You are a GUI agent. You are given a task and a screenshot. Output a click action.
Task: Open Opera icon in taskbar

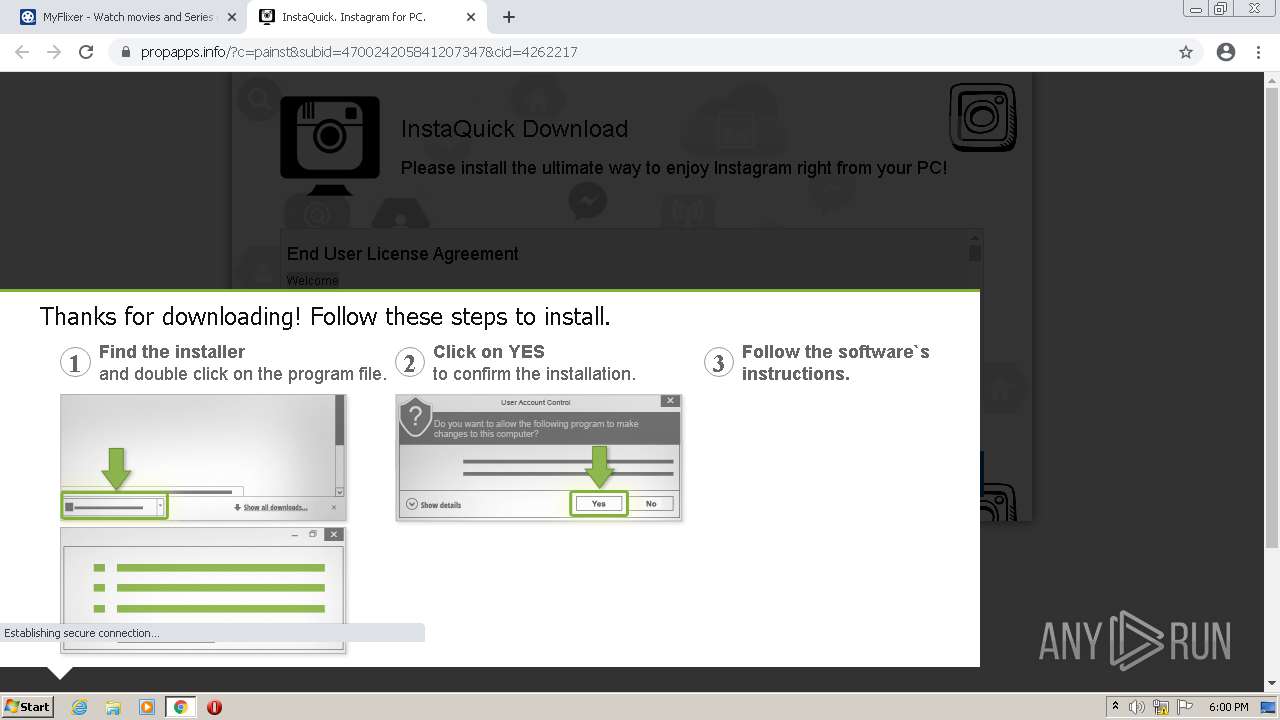click(214, 707)
